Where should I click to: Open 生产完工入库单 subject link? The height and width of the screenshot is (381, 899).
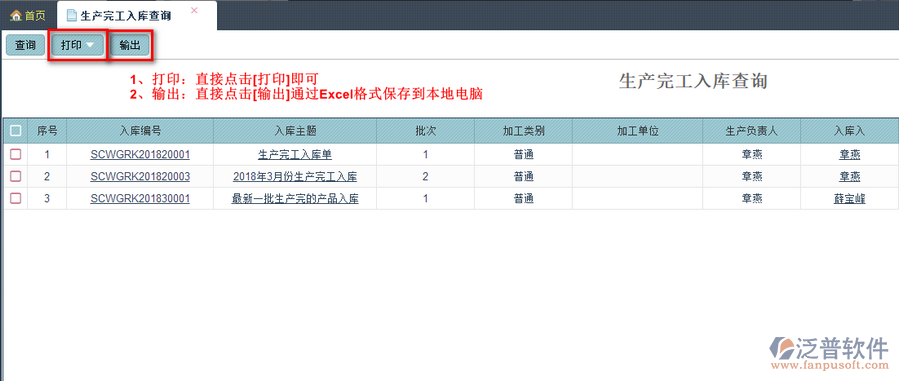pos(295,155)
